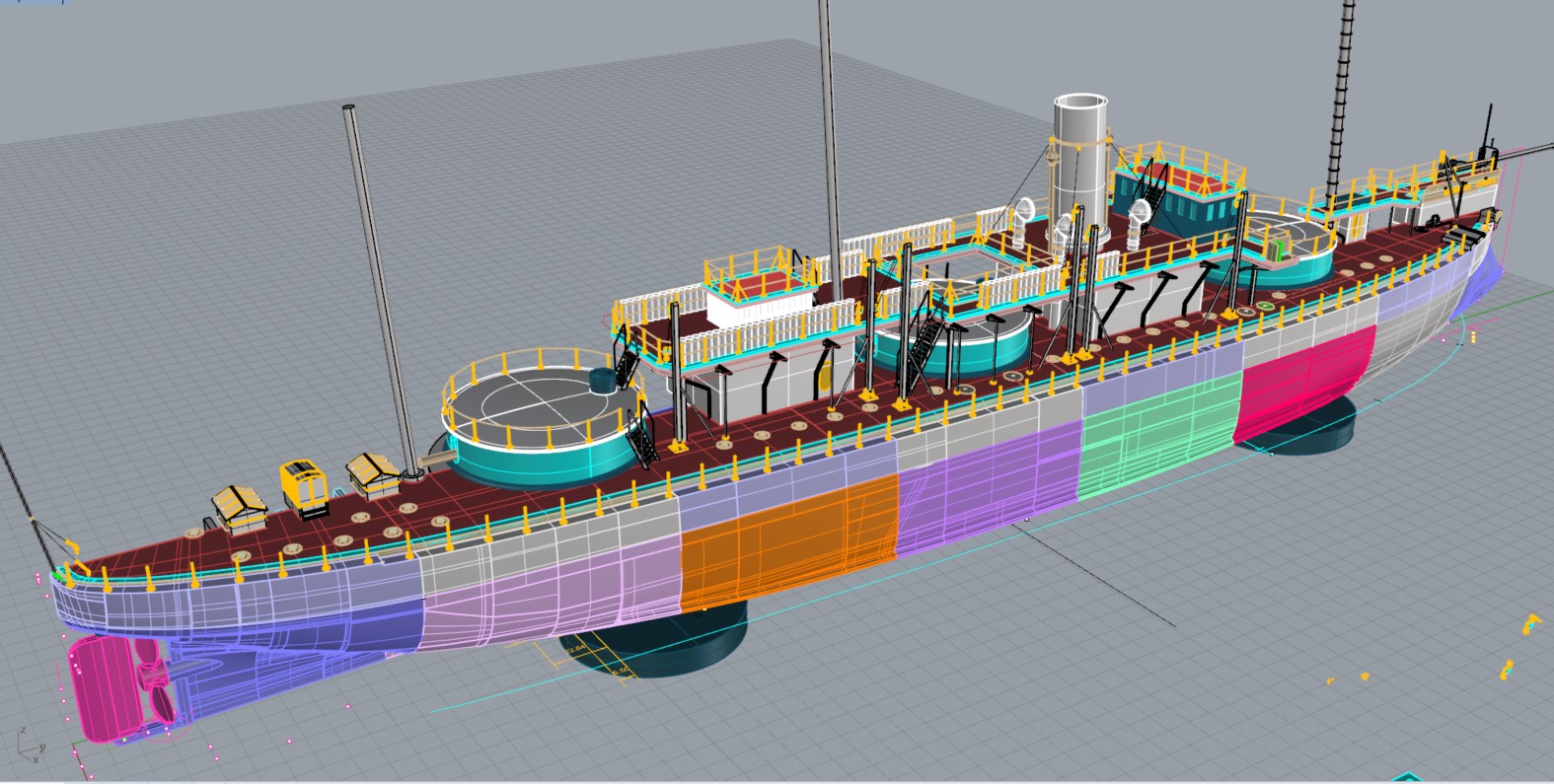Click the small dark cylinder on the stern platform
This screenshot has width=1554, height=784.
click(x=601, y=381)
